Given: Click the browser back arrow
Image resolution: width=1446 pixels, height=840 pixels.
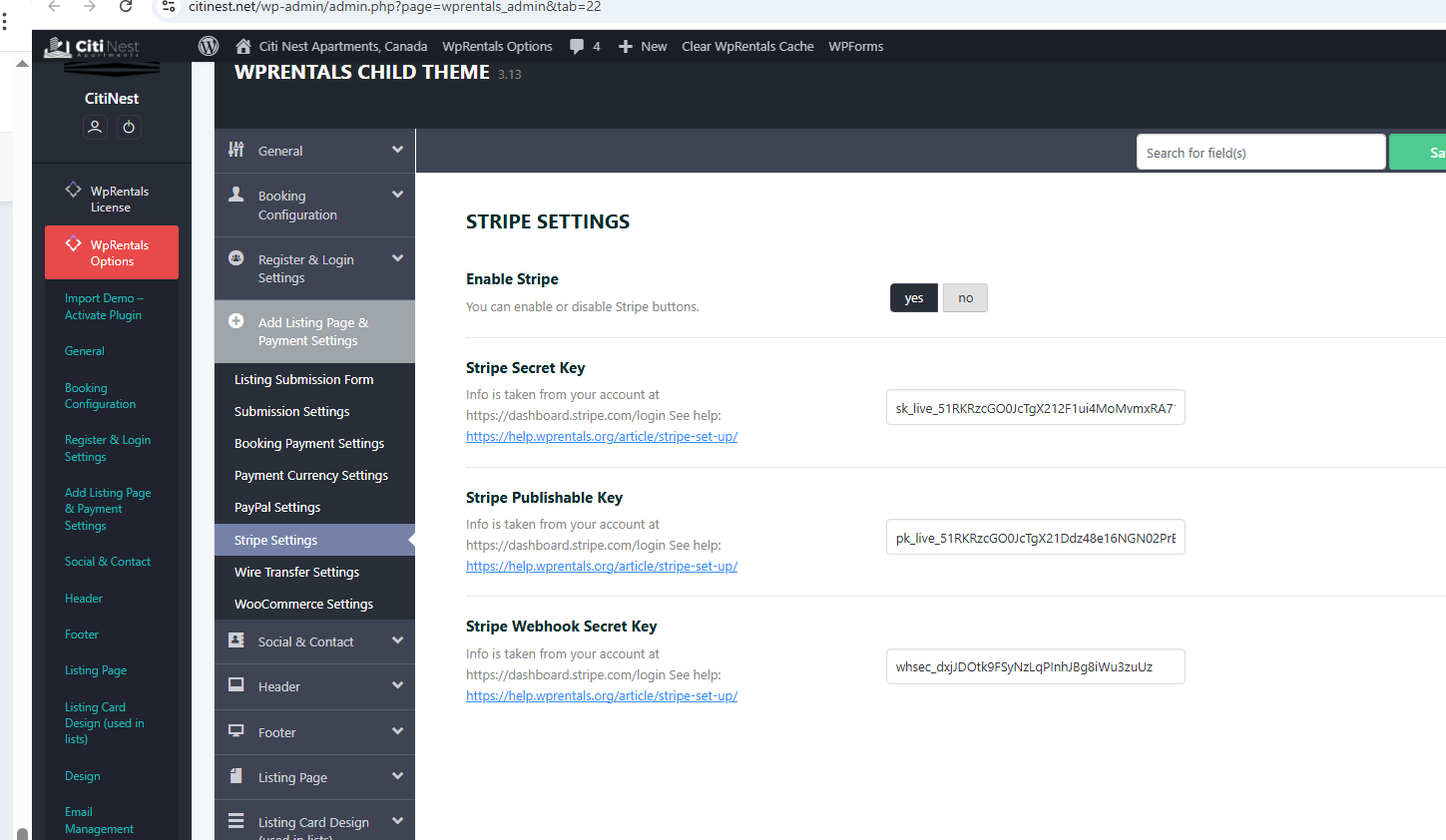Looking at the screenshot, I should [54, 6].
